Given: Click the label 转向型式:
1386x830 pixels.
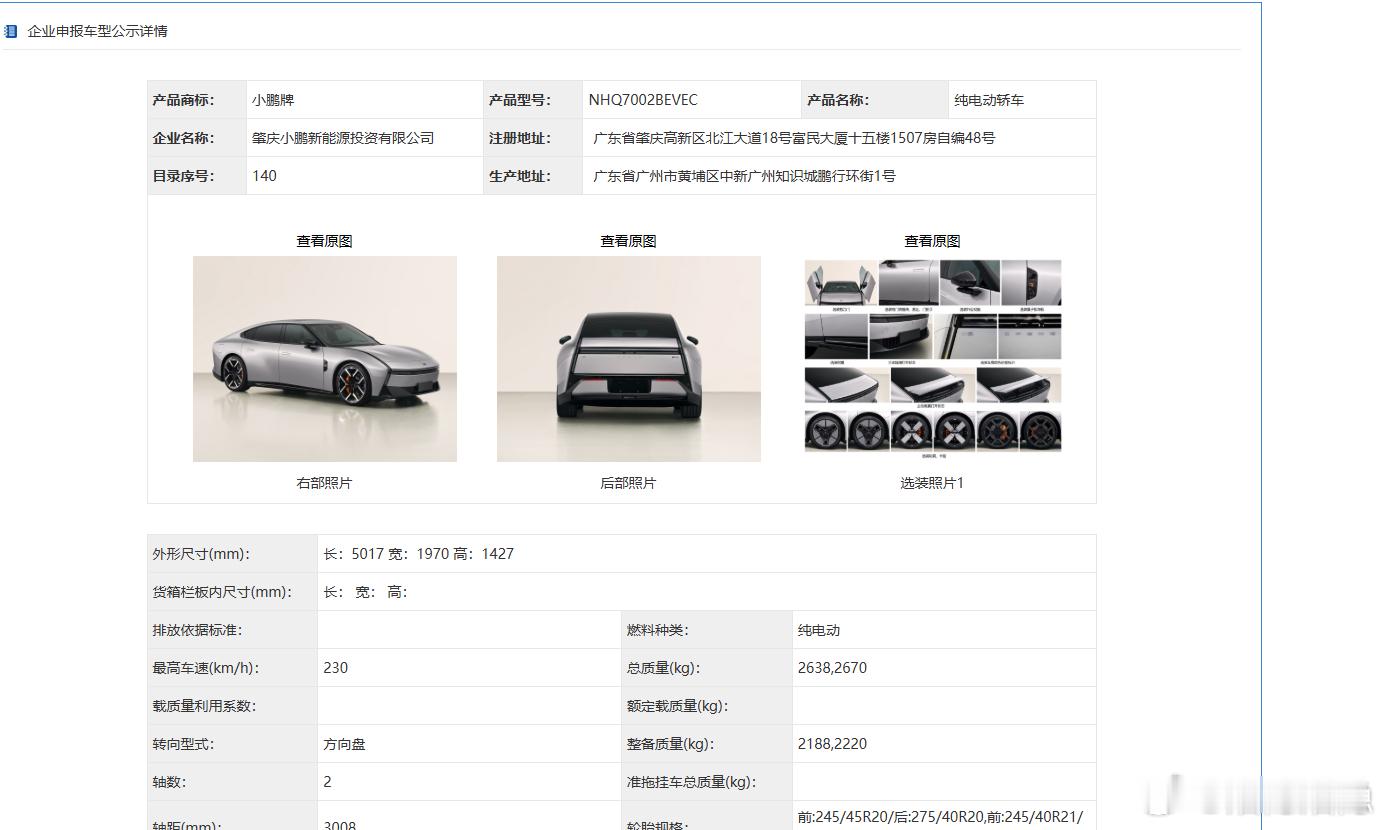Looking at the screenshot, I should [183, 744].
